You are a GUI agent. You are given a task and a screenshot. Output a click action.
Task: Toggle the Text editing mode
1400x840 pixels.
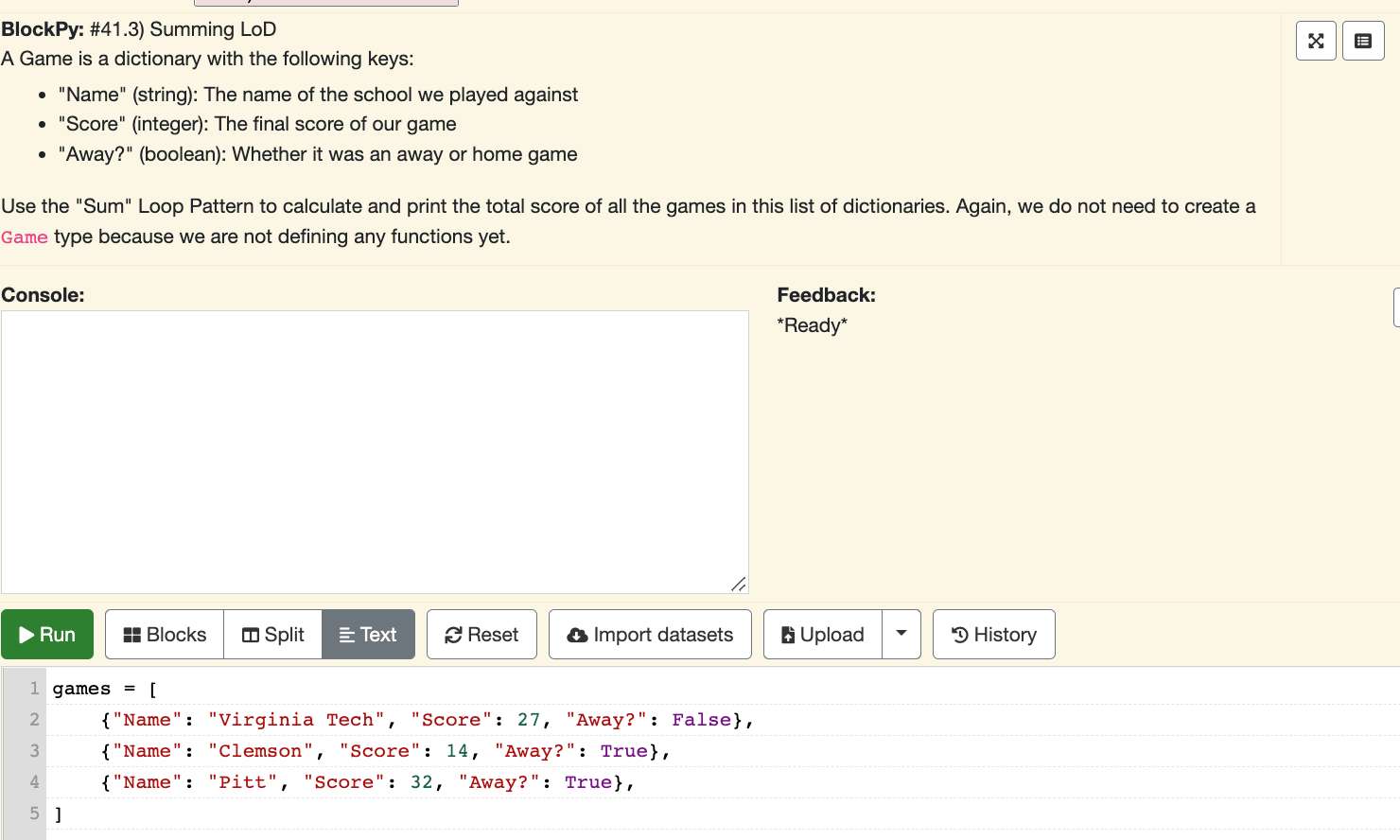pyautogui.click(x=368, y=634)
